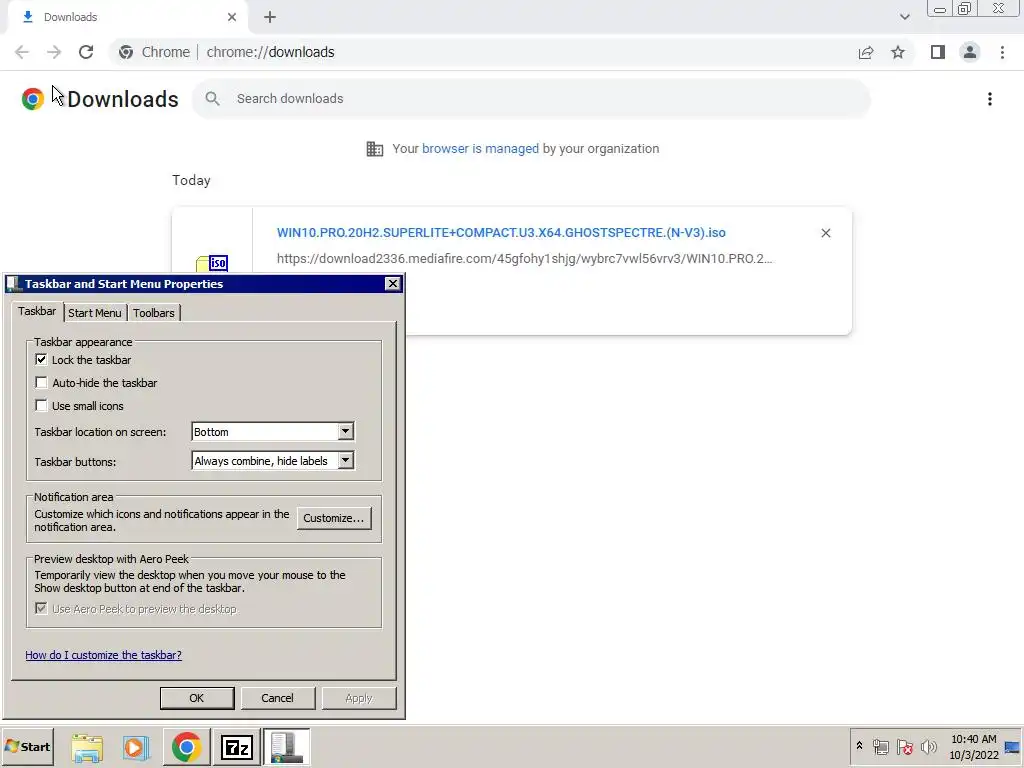The width and height of the screenshot is (1024, 768).
Task: Click the Taskbar Properties taskbar icon
Action: [x=287, y=747]
